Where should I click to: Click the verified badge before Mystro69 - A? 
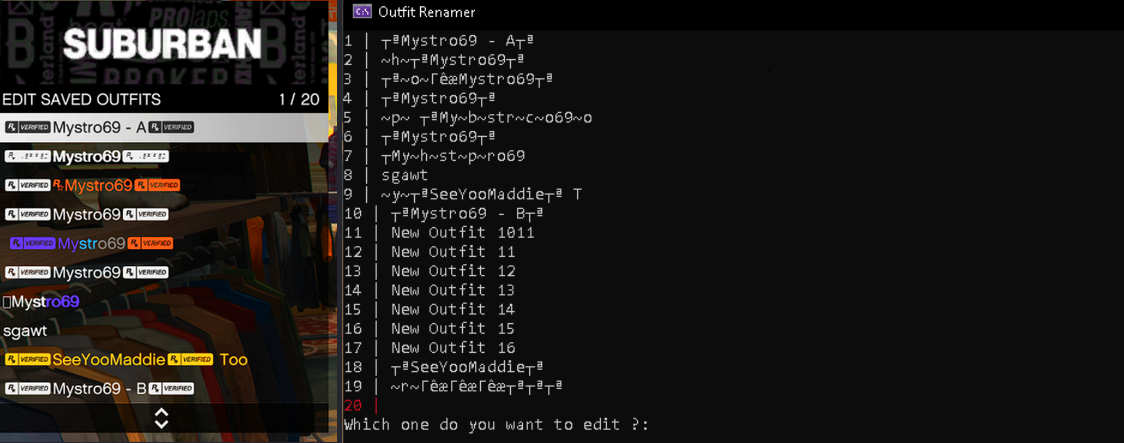pyautogui.click(x=27, y=127)
